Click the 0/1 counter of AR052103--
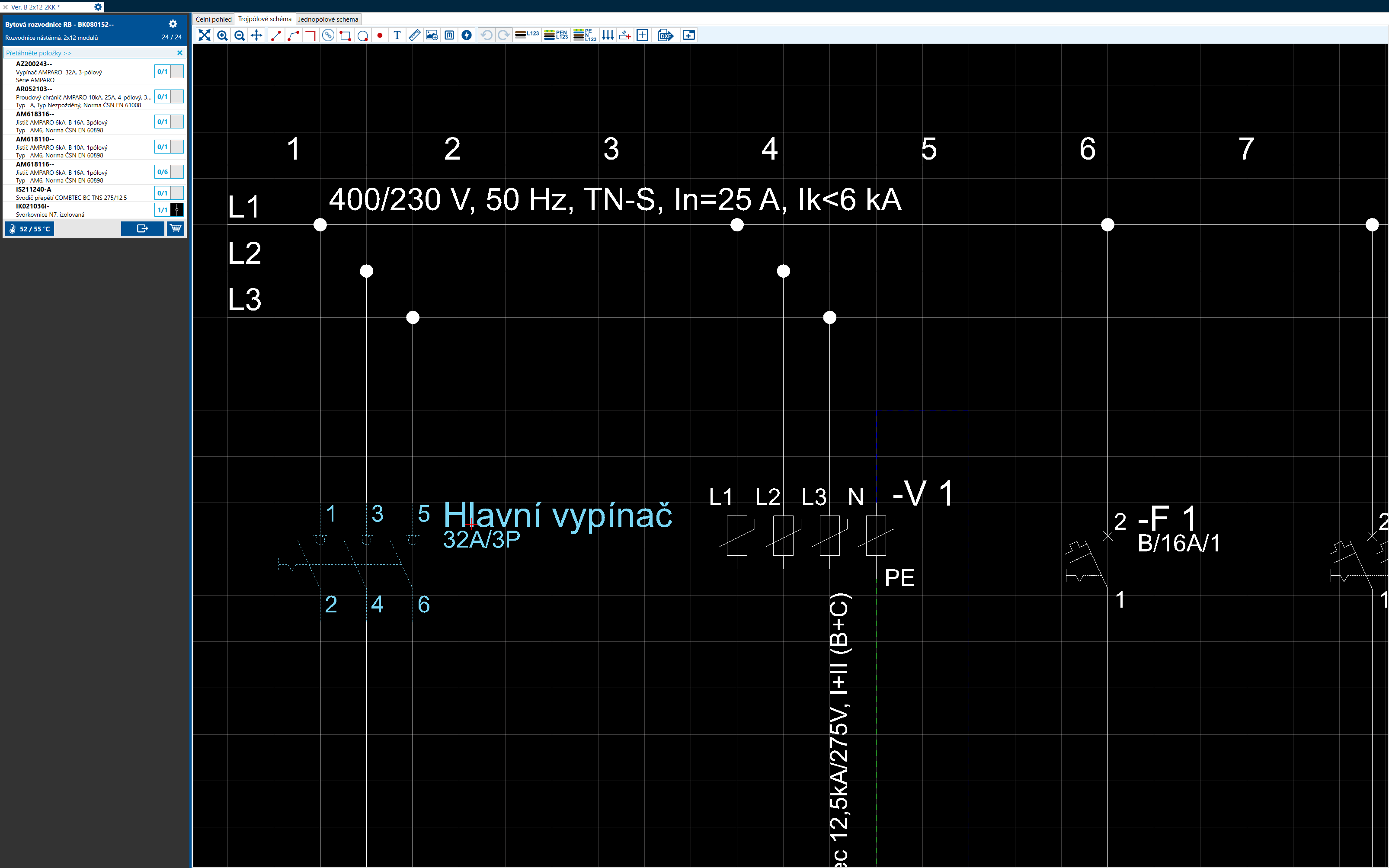Viewport: 1389px width, 868px height. [x=163, y=96]
